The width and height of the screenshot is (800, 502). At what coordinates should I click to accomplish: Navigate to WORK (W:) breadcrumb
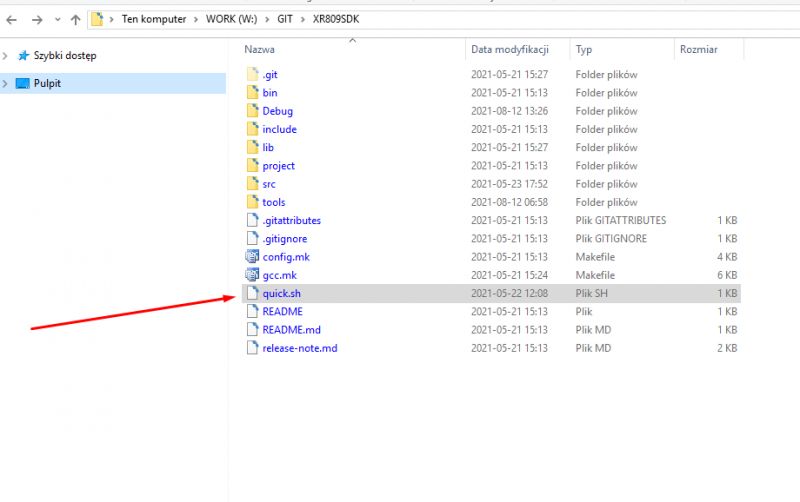[231, 19]
